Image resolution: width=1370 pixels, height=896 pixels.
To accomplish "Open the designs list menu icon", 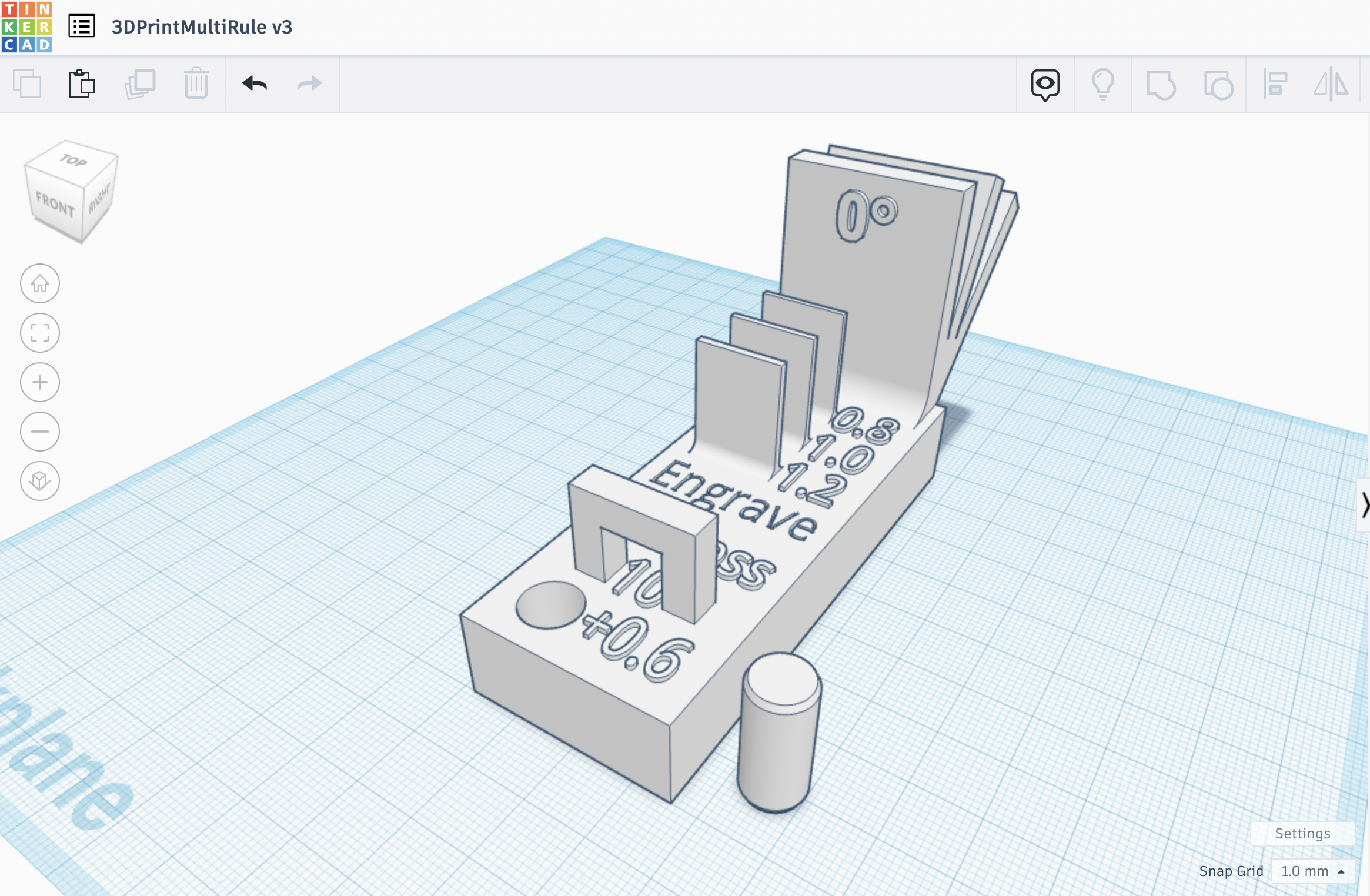I will 82,26.
